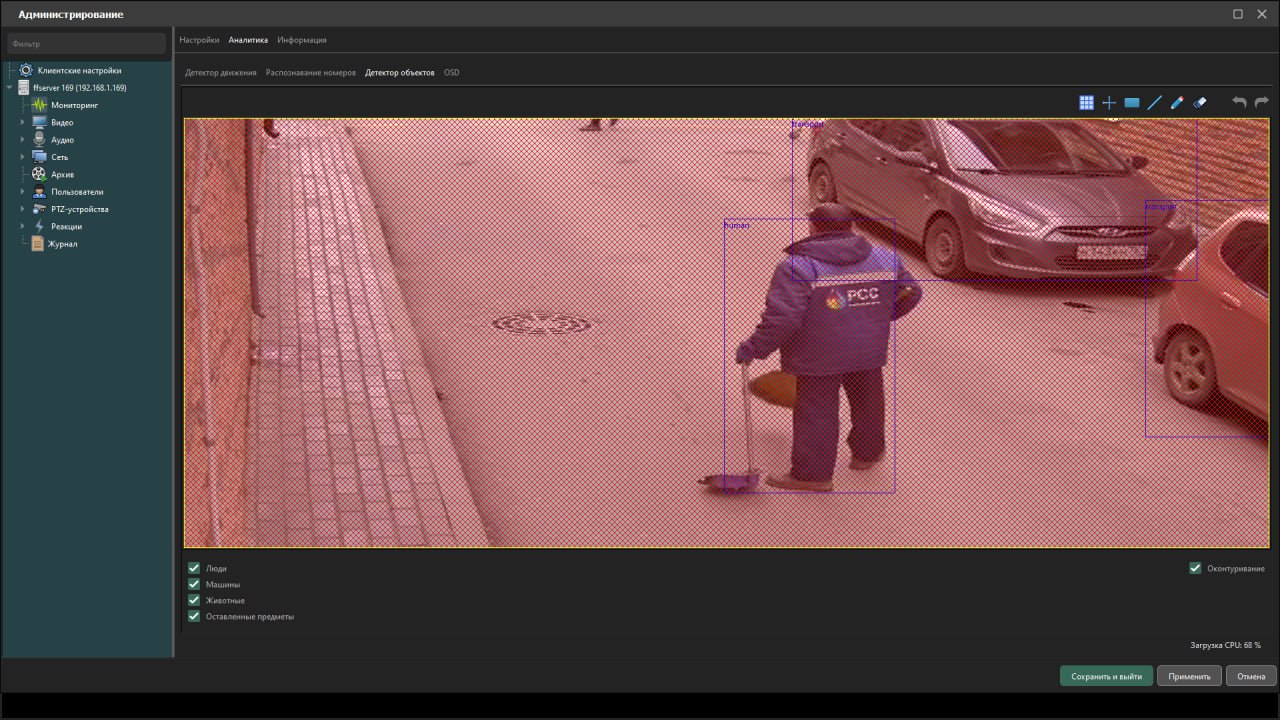Click the redo arrow icon
This screenshot has width=1280, height=720.
coord(1261,103)
